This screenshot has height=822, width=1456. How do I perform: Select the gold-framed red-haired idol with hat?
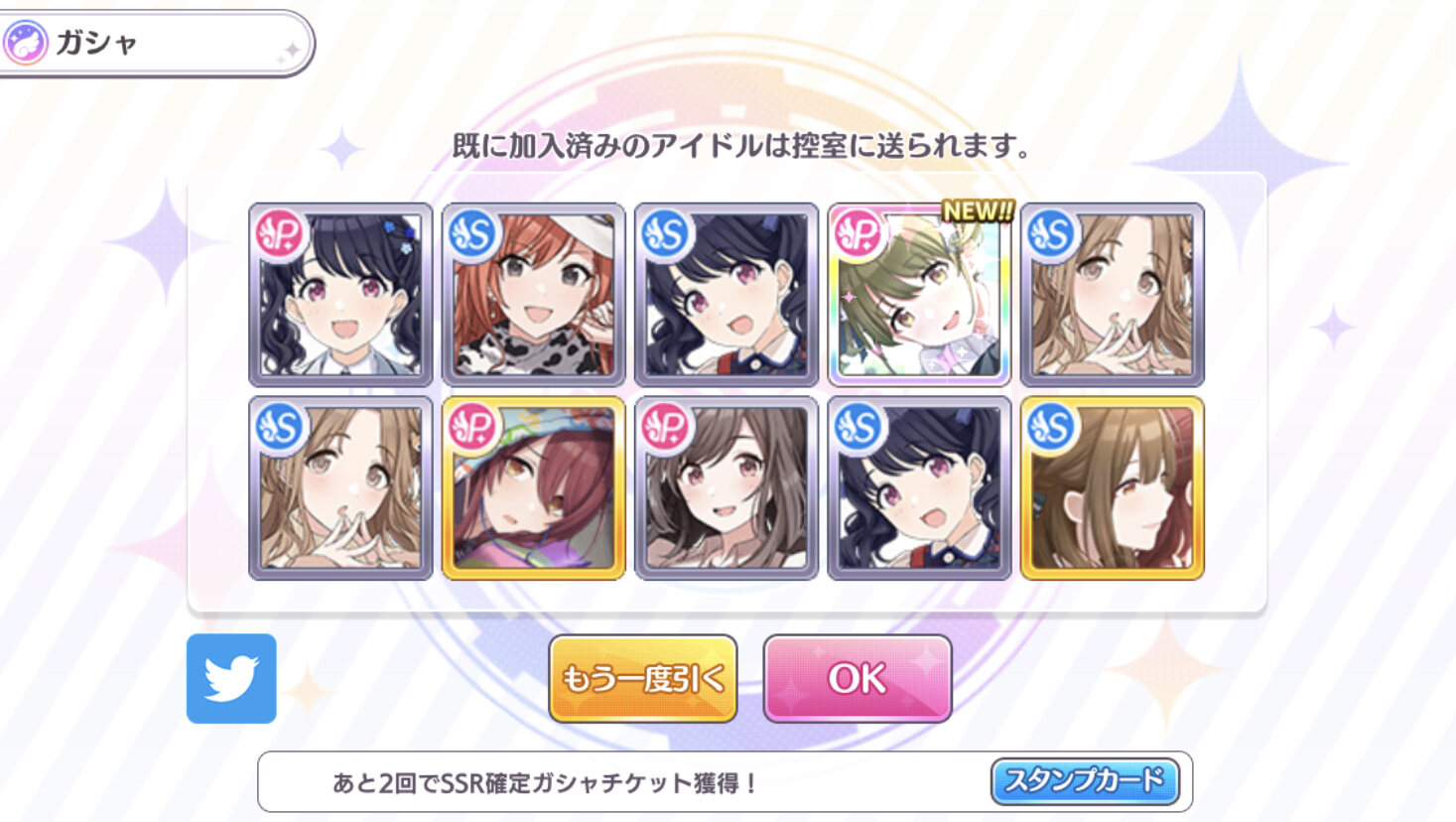(x=533, y=487)
